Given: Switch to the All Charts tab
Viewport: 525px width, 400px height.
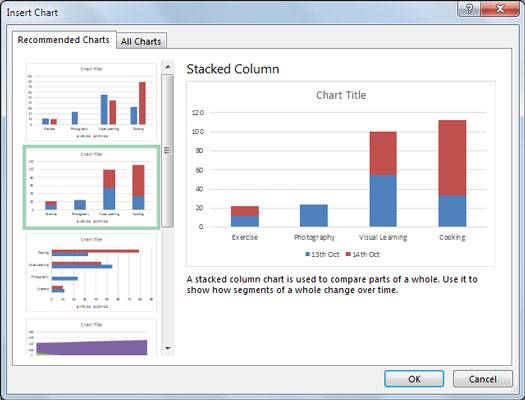Looking at the screenshot, I should point(141,41).
